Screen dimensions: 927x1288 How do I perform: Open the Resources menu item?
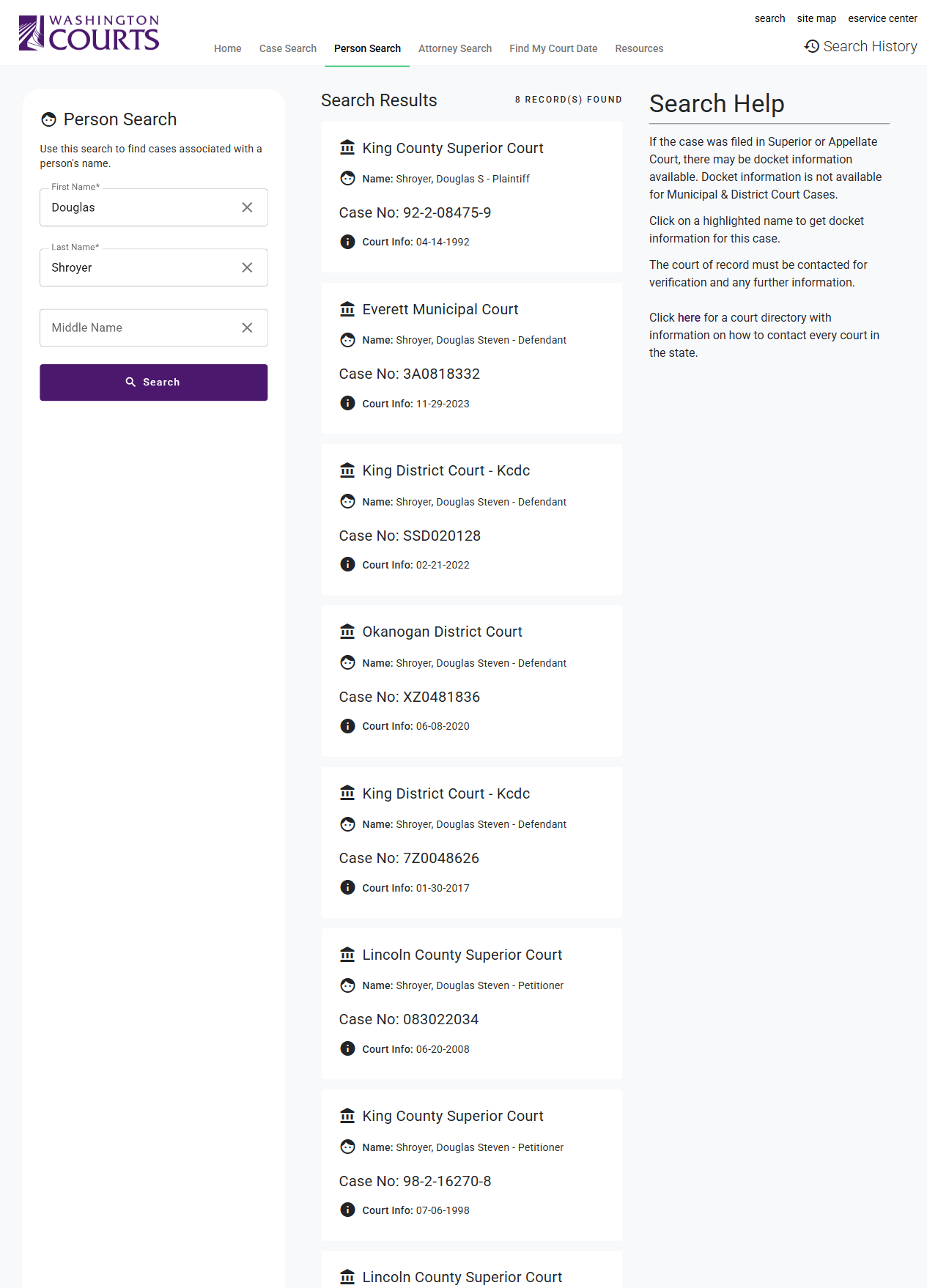point(639,48)
